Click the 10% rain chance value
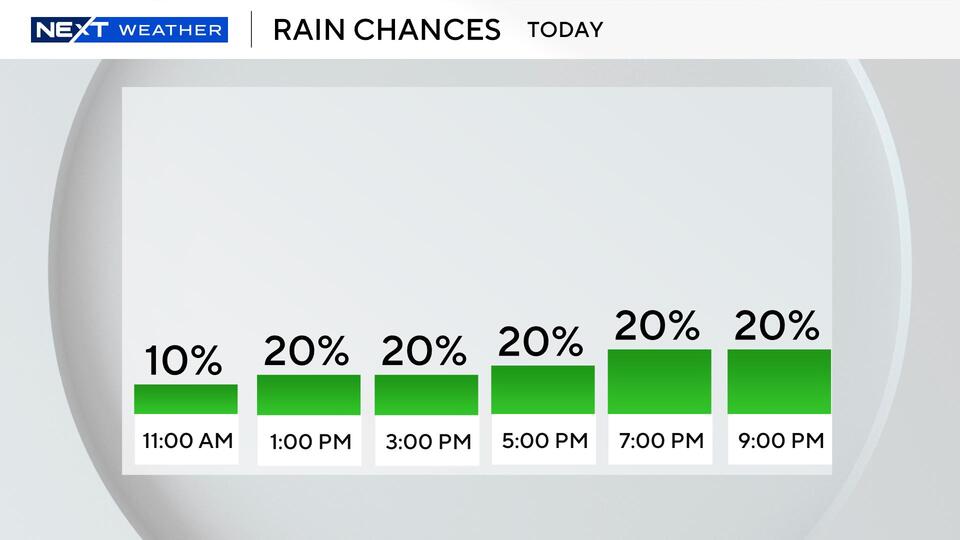960x540 pixels. coord(183,360)
